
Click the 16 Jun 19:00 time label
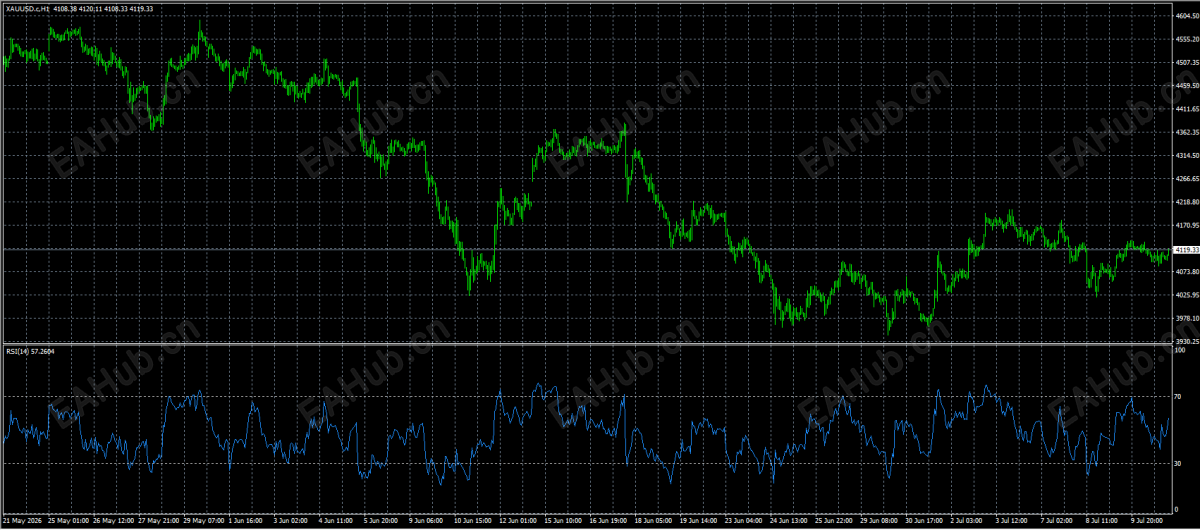tap(608, 521)
